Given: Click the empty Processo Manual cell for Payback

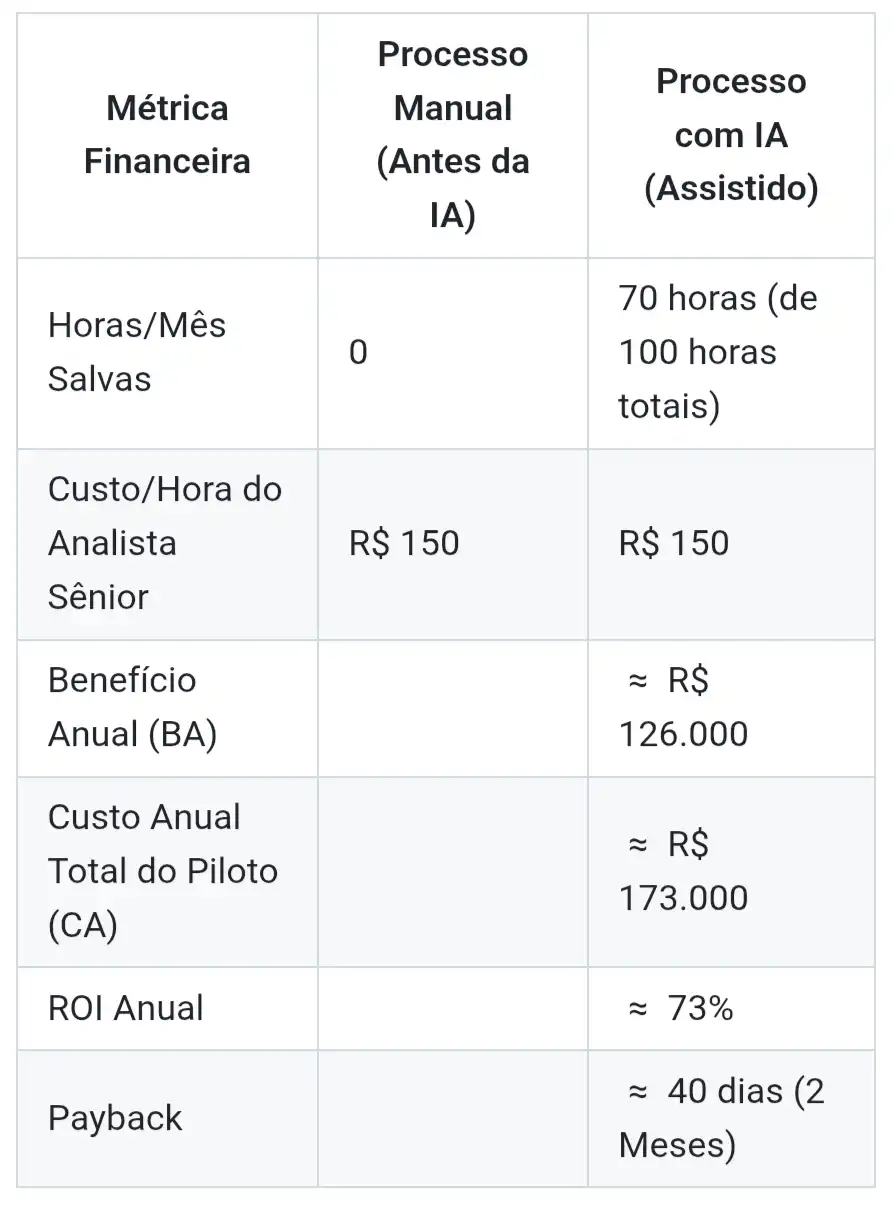Looking at the screenshot, I should [452, 1118].
